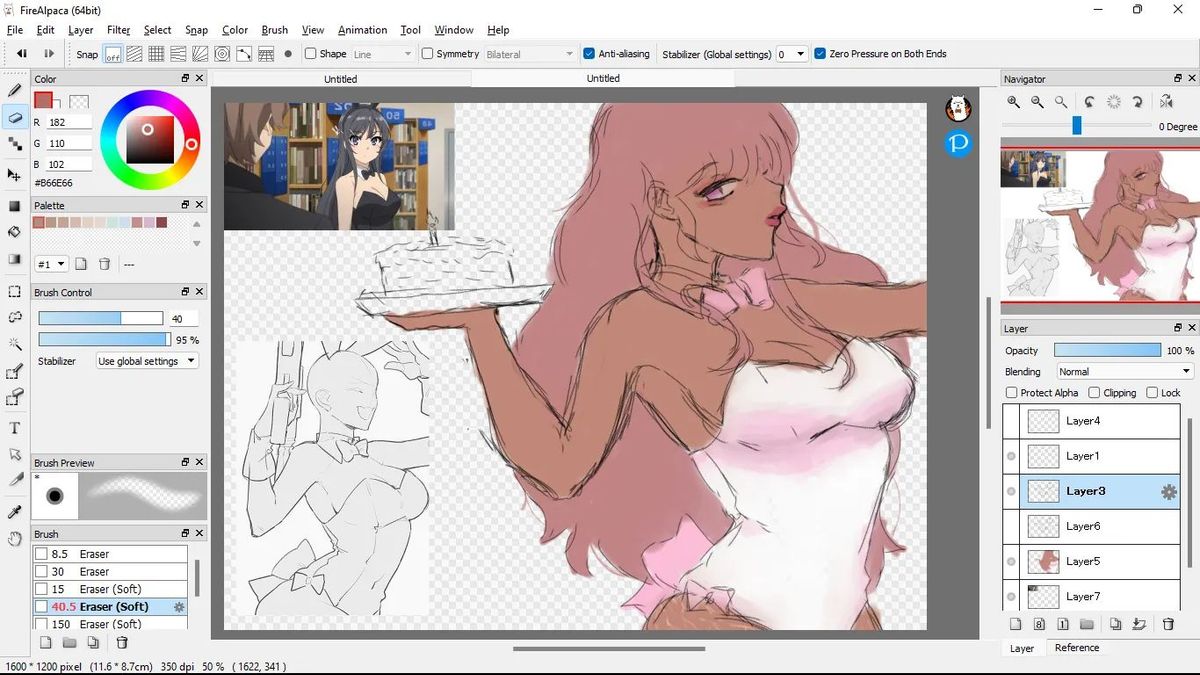Image resolution: width=1200 pixels, height=675 pixels.
Task: Select the Fill rectangle tool
Action: pyautogui.click(x=14, y=206)
